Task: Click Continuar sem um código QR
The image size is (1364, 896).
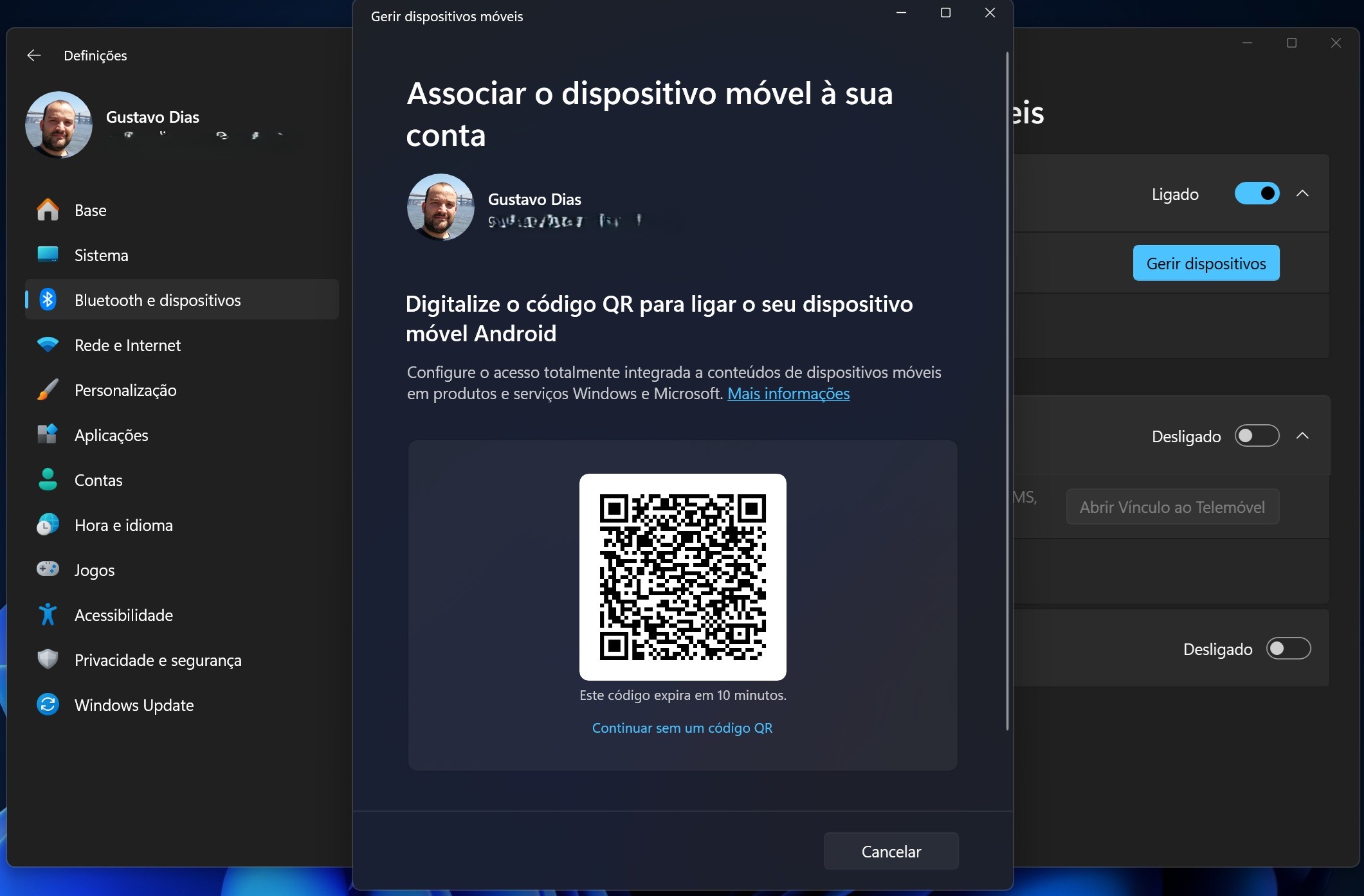Action: tap(682, 728)
